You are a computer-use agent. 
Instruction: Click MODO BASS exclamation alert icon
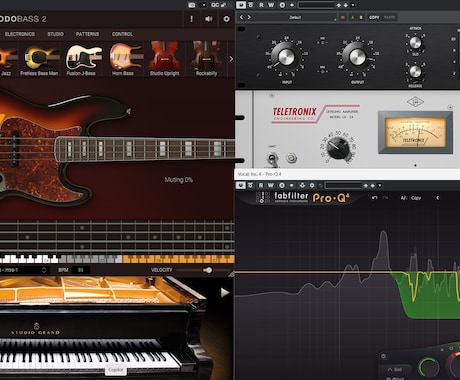191,19
